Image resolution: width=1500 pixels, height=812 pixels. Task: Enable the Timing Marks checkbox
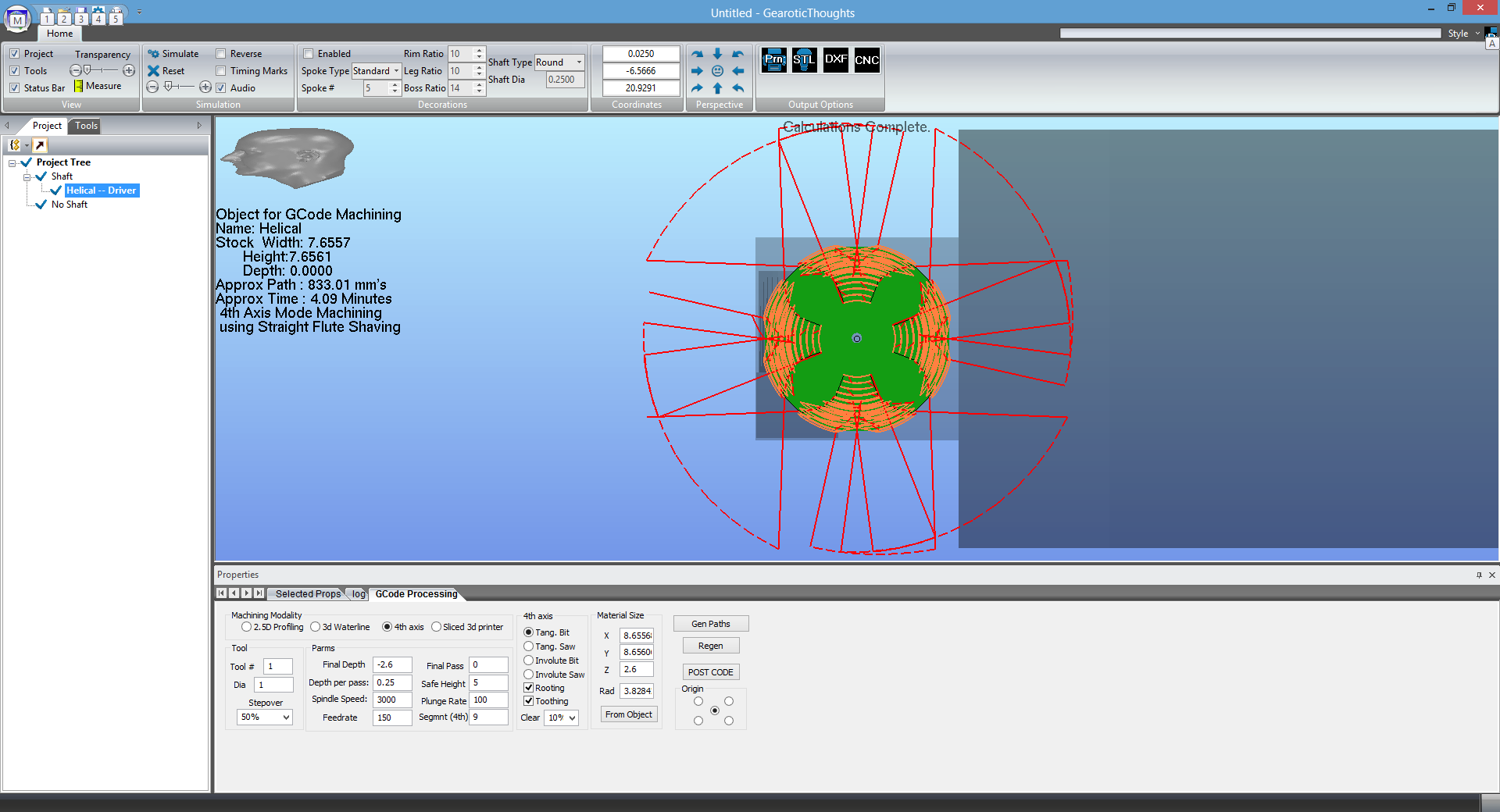pyautogui.click(x=221, y=71)
